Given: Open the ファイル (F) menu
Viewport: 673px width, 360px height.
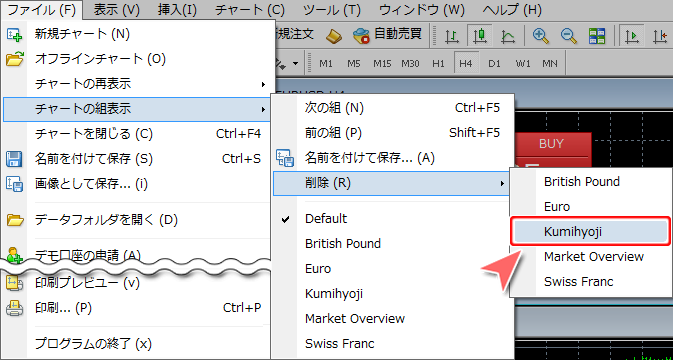Looking at the screenshot, I should click(x=42, y=9).
